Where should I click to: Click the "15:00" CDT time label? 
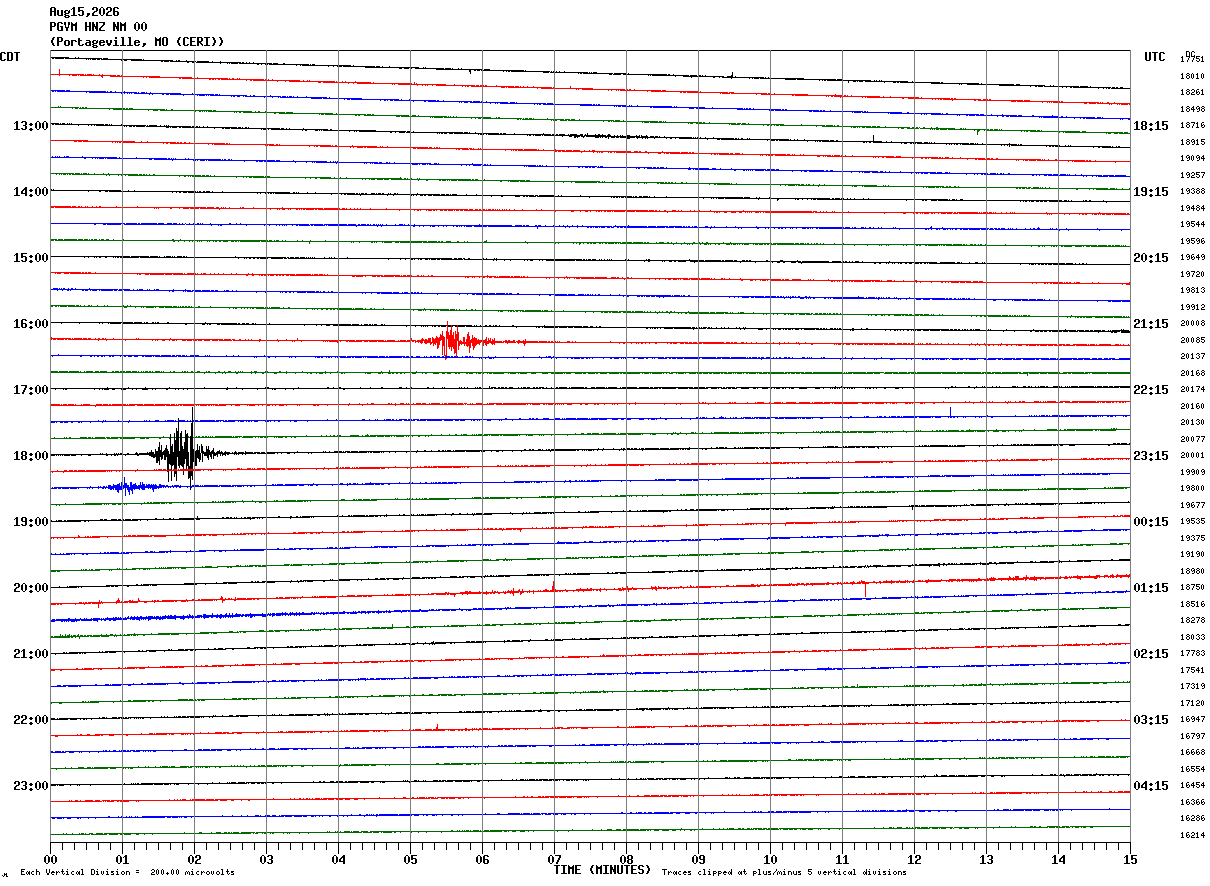pos(31,258)
